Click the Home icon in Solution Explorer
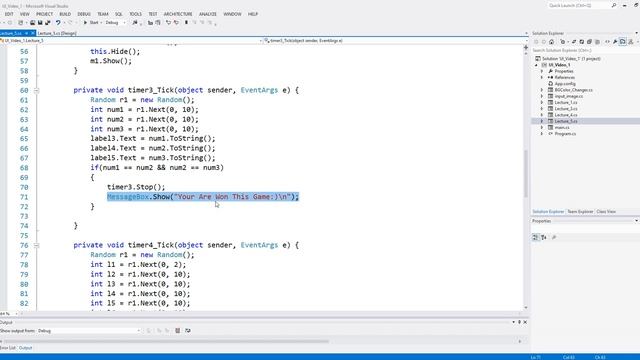This screenshot has height=360, width=640. (551, 42)
